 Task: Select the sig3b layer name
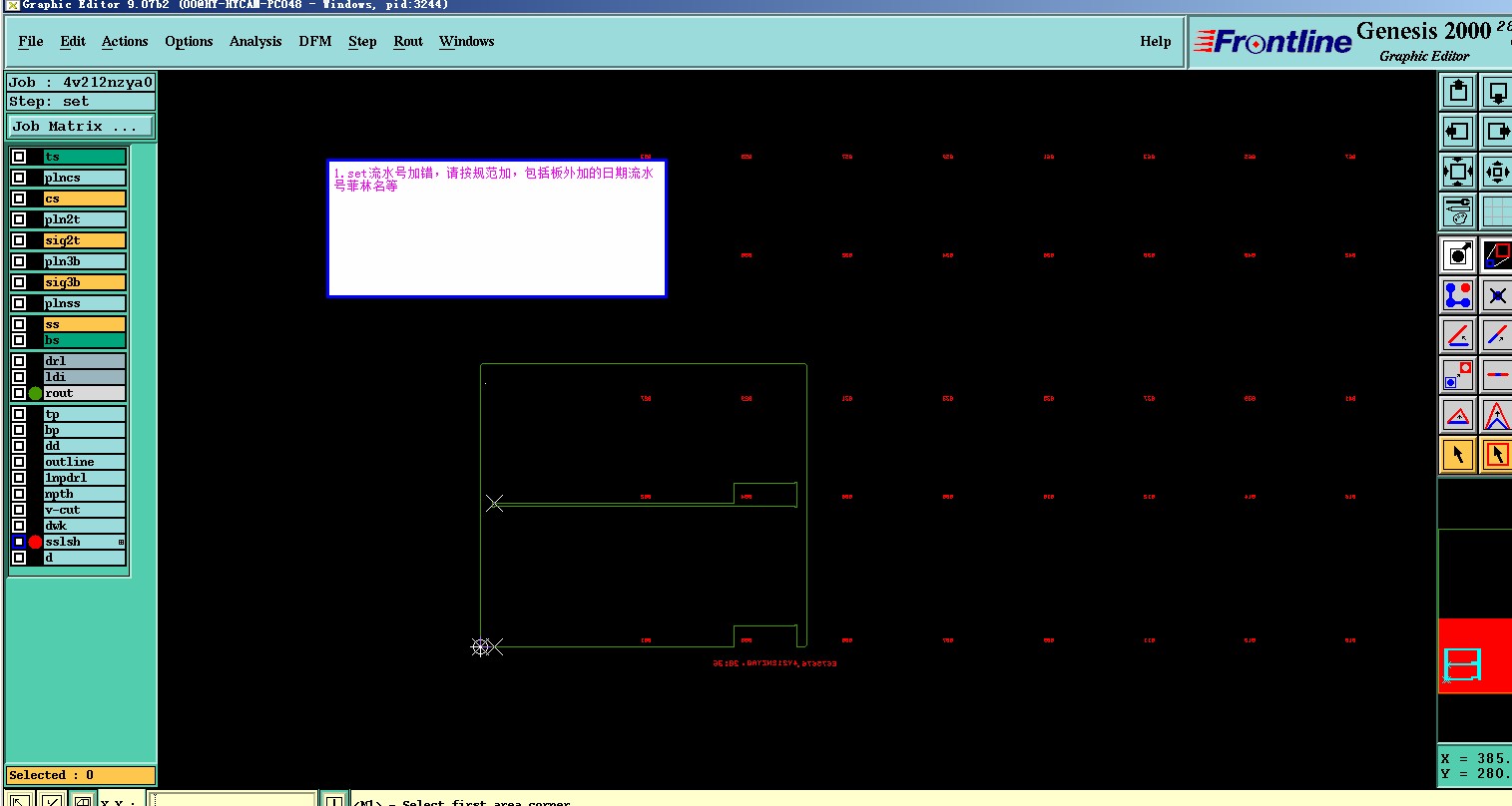[85, 282]
